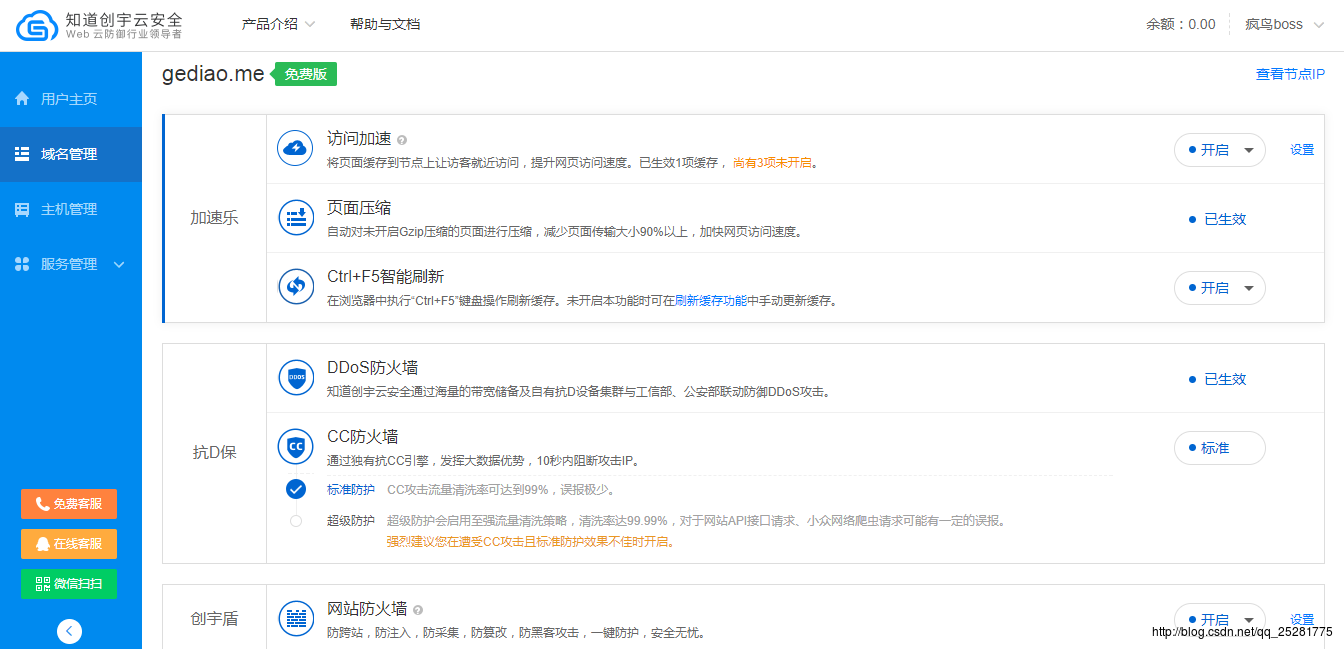Click the CC防火墙 shield icon

pos(295,447)
